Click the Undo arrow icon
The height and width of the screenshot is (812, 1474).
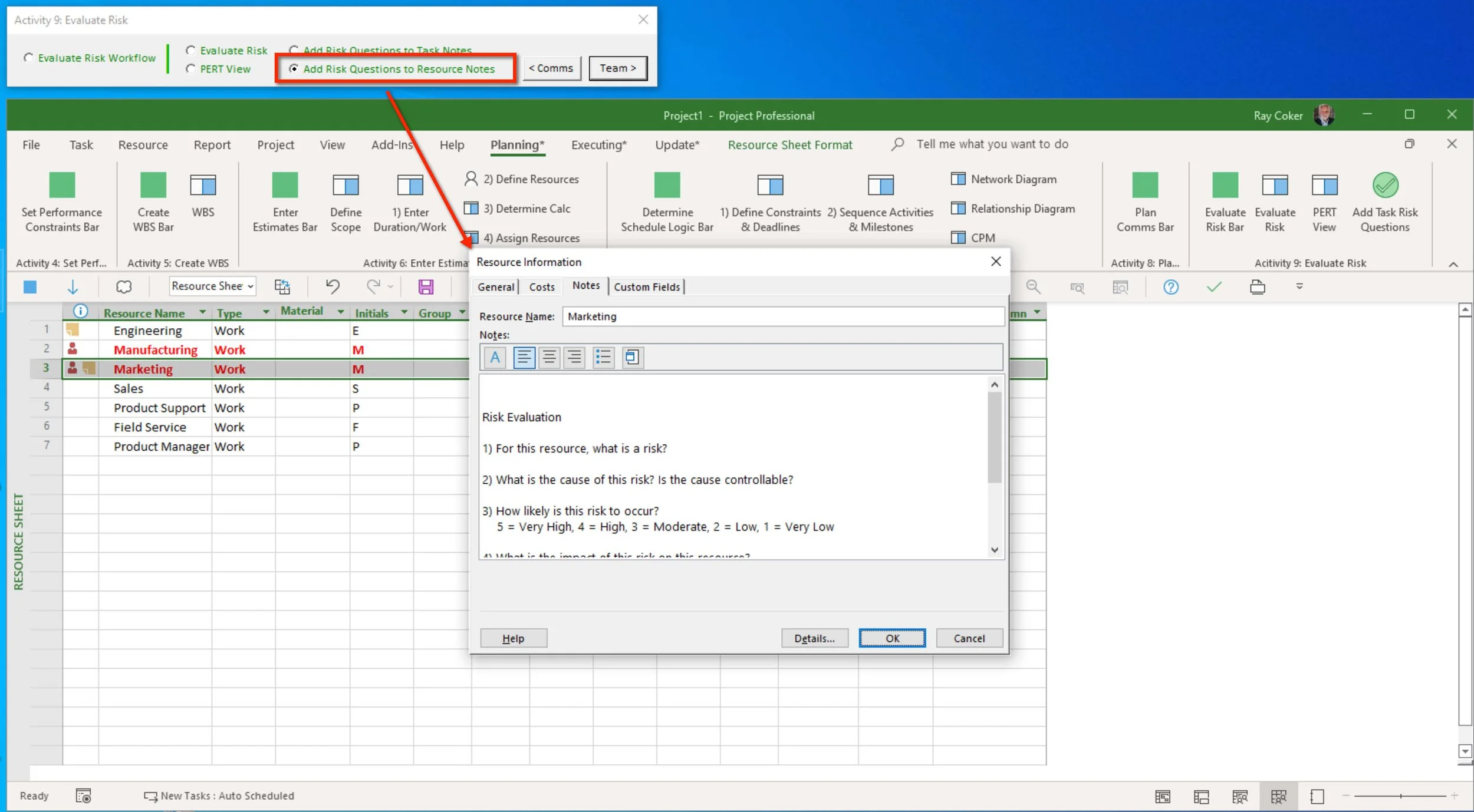pyautogui.click(x=333, y=287)
